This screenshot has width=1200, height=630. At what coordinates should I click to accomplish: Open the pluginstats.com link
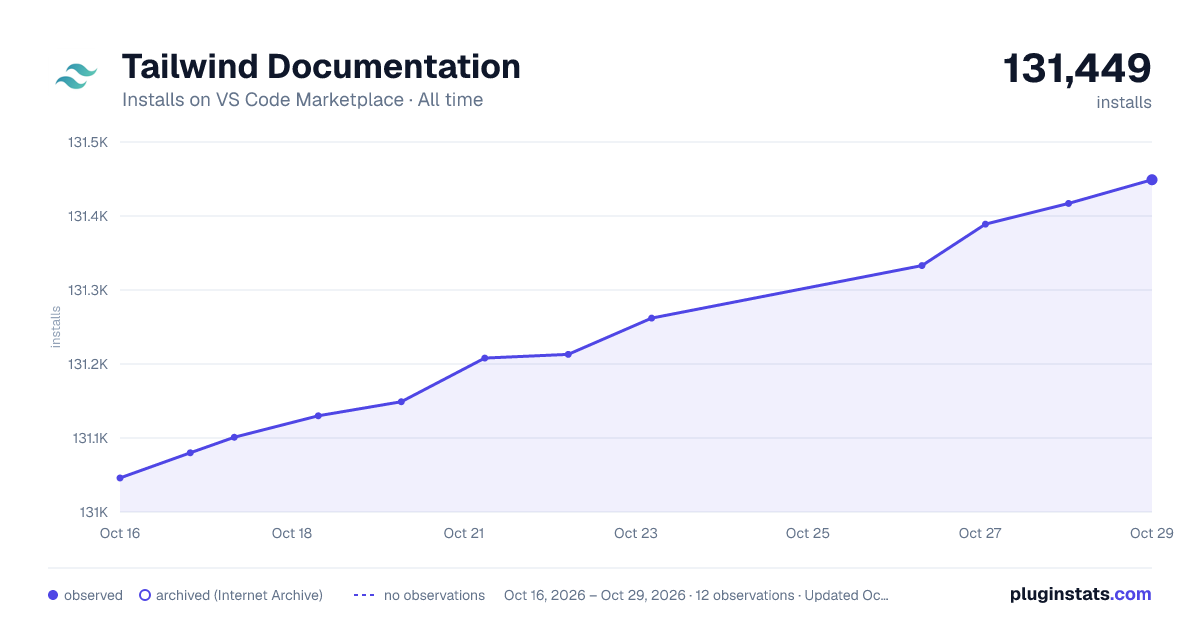[1080, 594]
